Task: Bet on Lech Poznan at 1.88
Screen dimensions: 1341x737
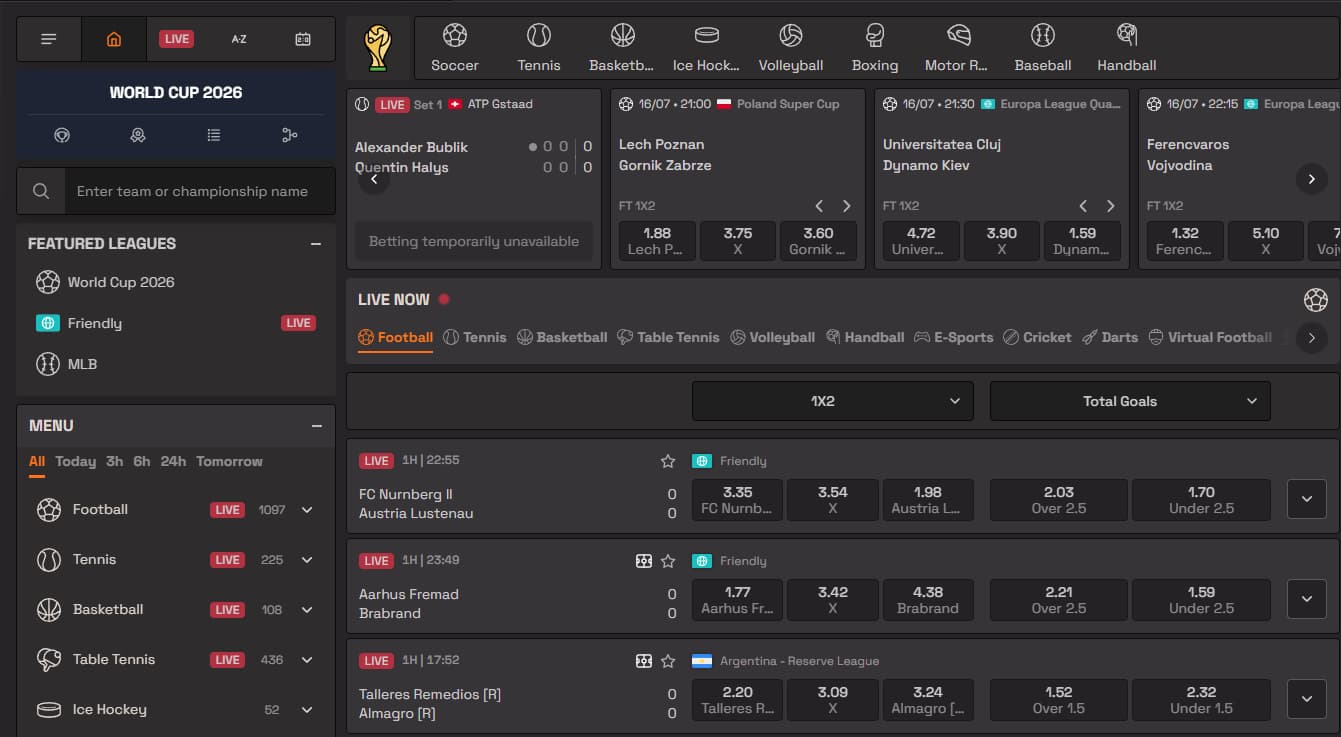Action: pyautogui.click(x=657, y=241)
